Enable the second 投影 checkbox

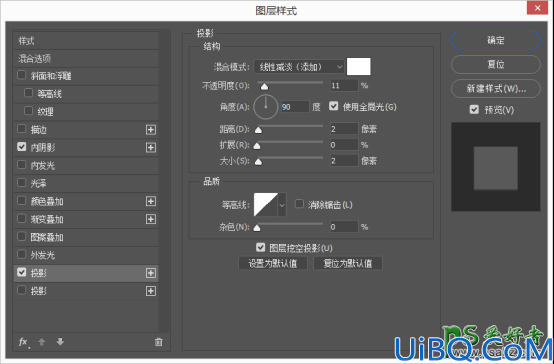click(22, 290)
